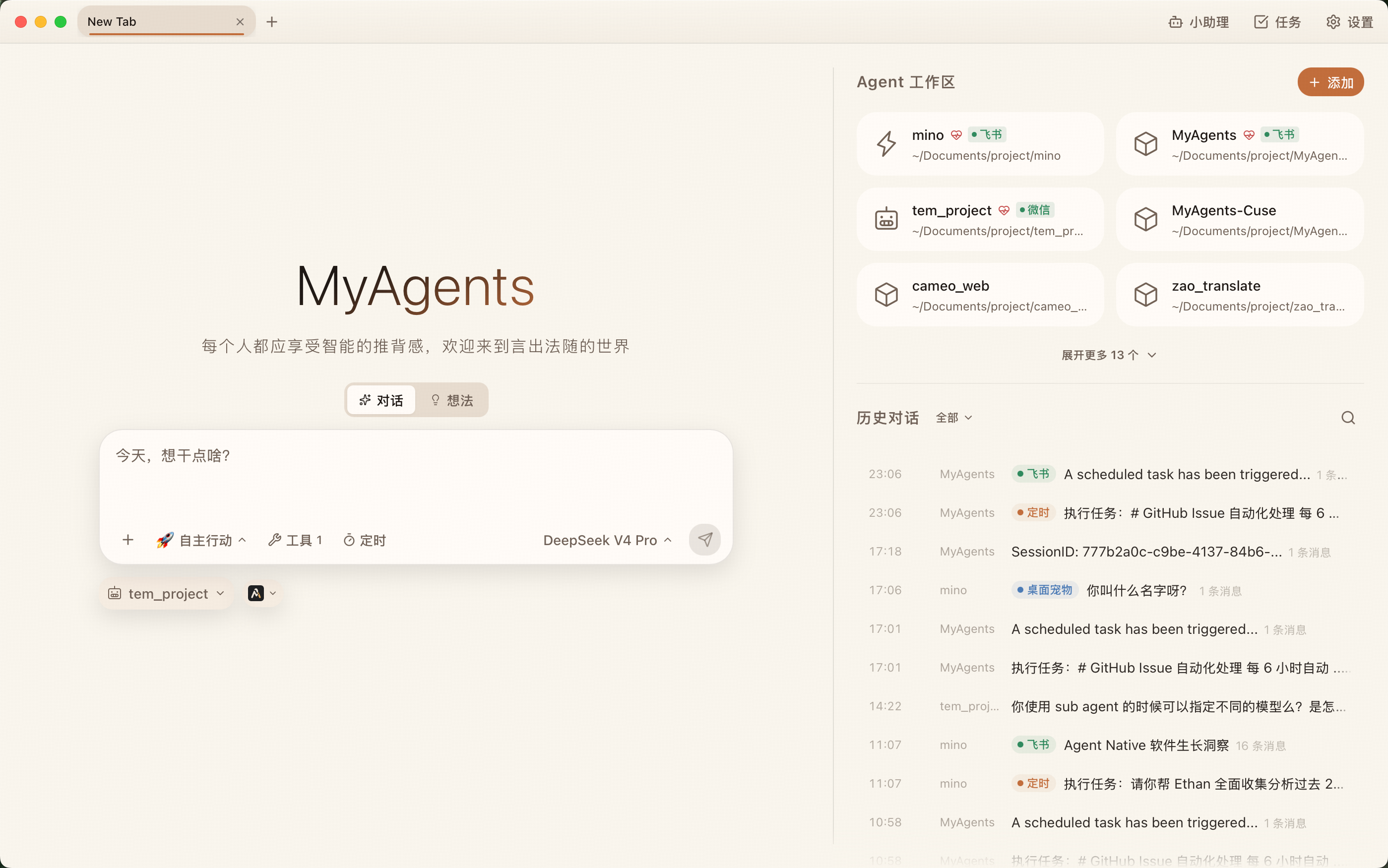Click the 今天，想干点啥？ message input field

pyautogui.click(x=416, y=474)
